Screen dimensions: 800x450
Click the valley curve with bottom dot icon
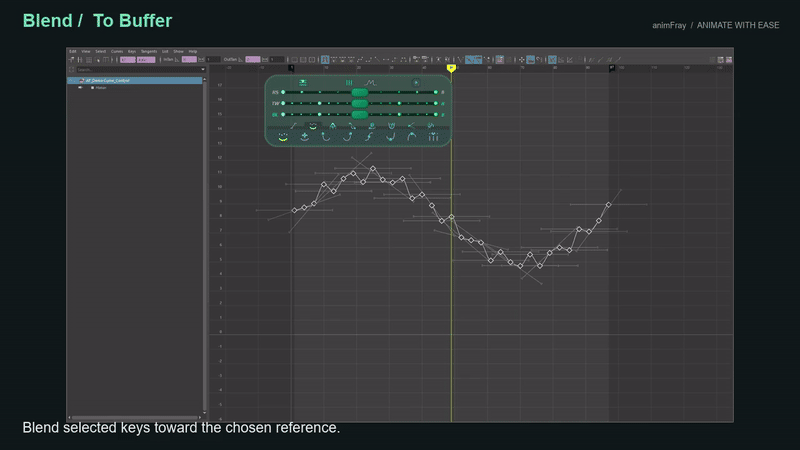click(390, 137)
